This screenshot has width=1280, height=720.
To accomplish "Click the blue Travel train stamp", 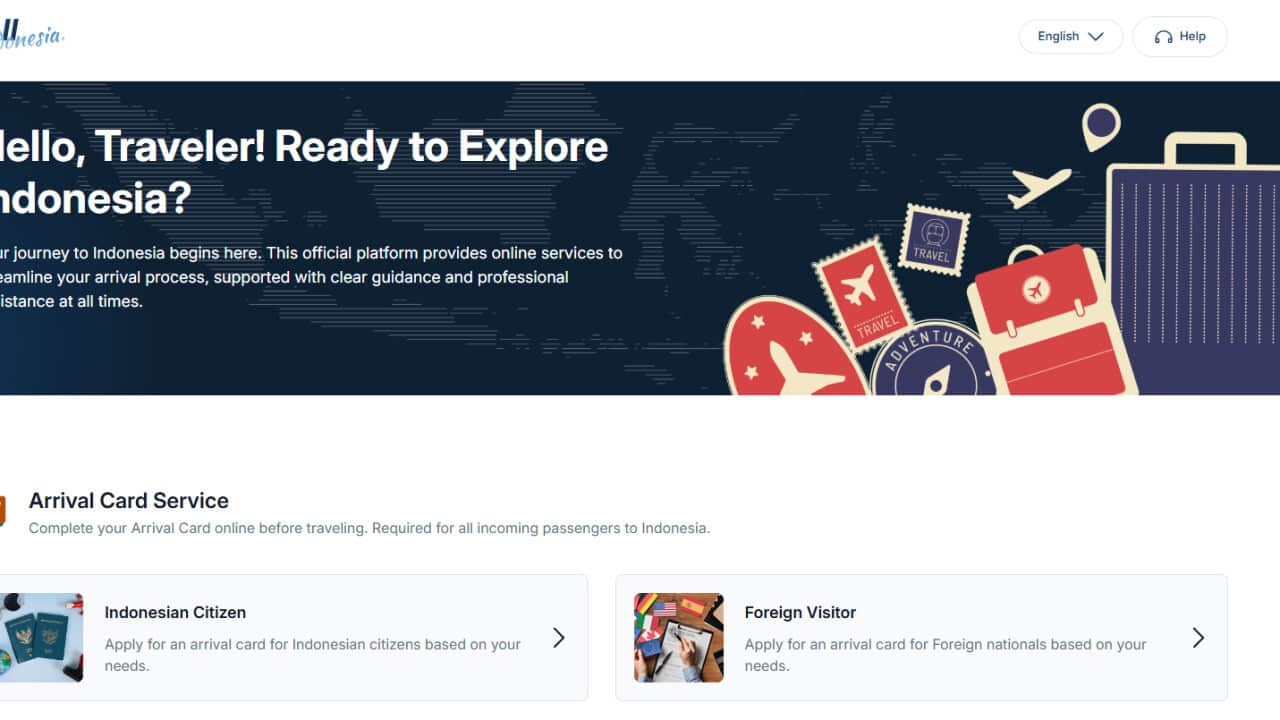I will tap(934, 240).
